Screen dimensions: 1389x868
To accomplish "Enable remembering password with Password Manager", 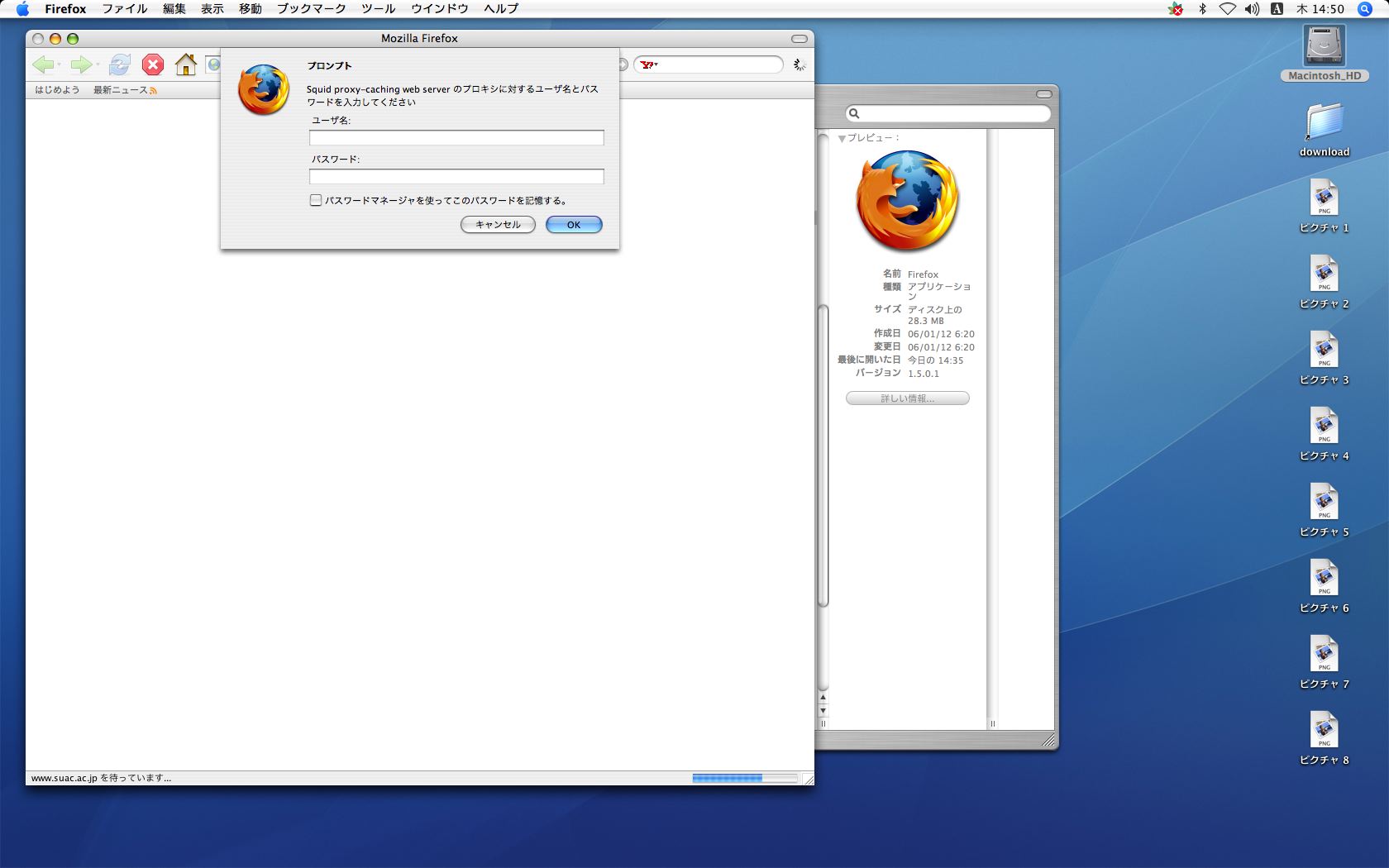I will click(x=315, y=200).
